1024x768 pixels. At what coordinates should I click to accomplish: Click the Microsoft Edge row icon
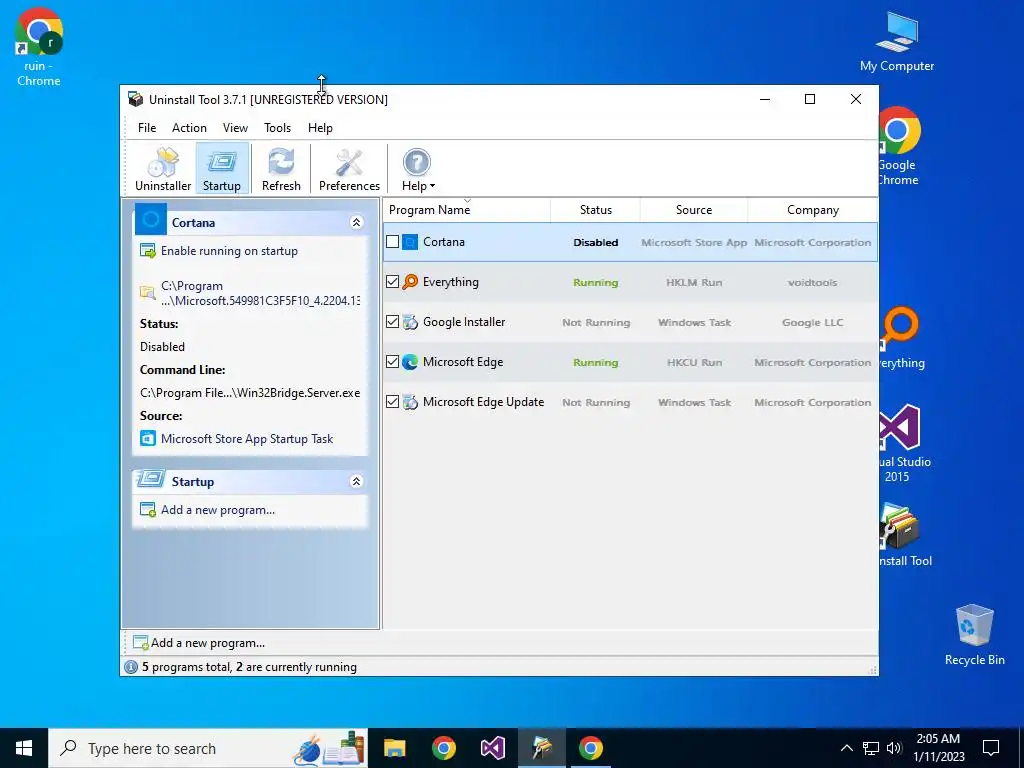[410, 362]
